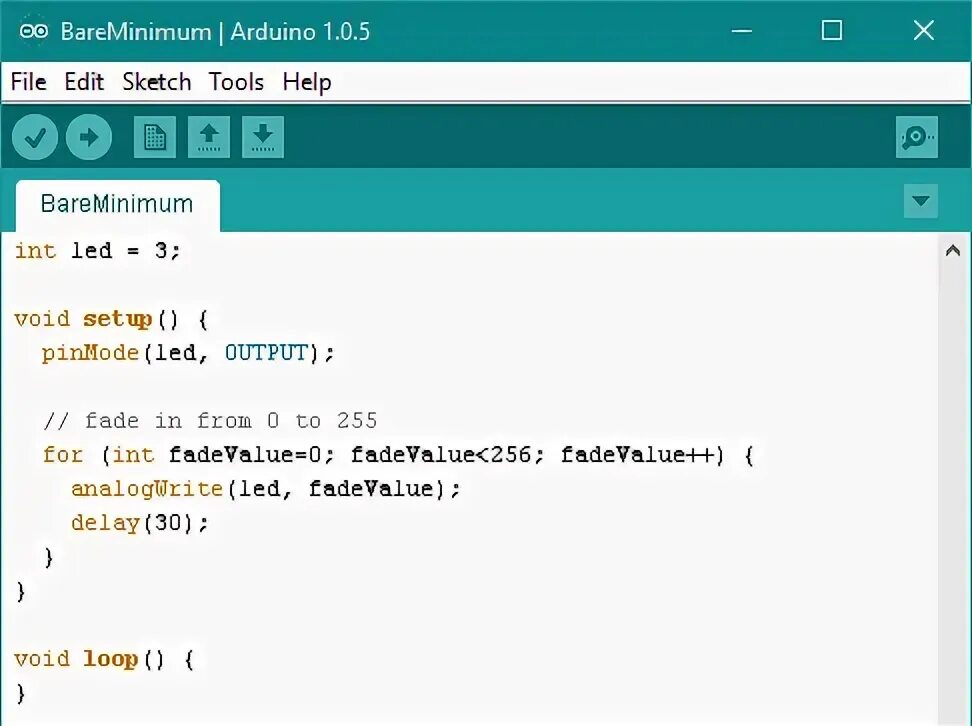Open the File menu
972x726 pixels.
click(29, 82)
